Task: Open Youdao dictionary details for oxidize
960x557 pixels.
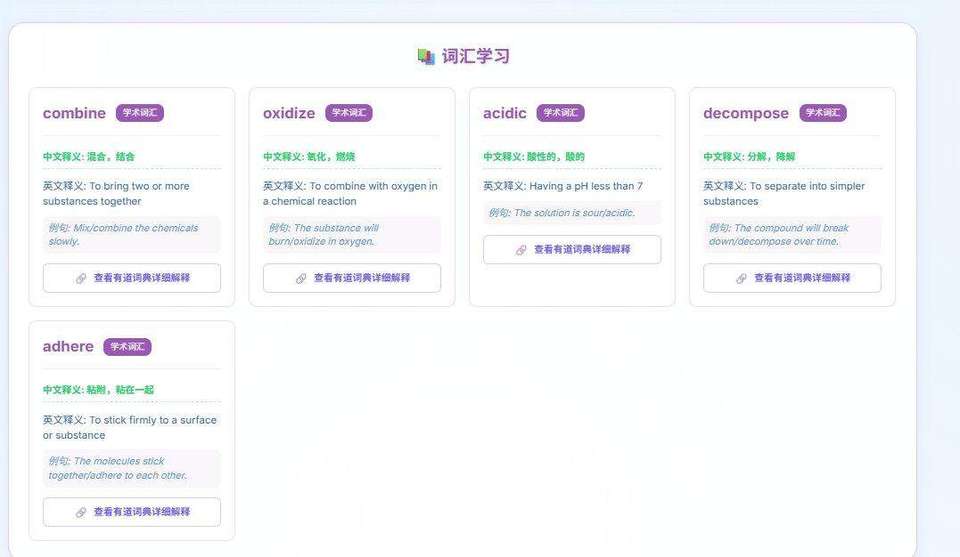Action: 352,278
